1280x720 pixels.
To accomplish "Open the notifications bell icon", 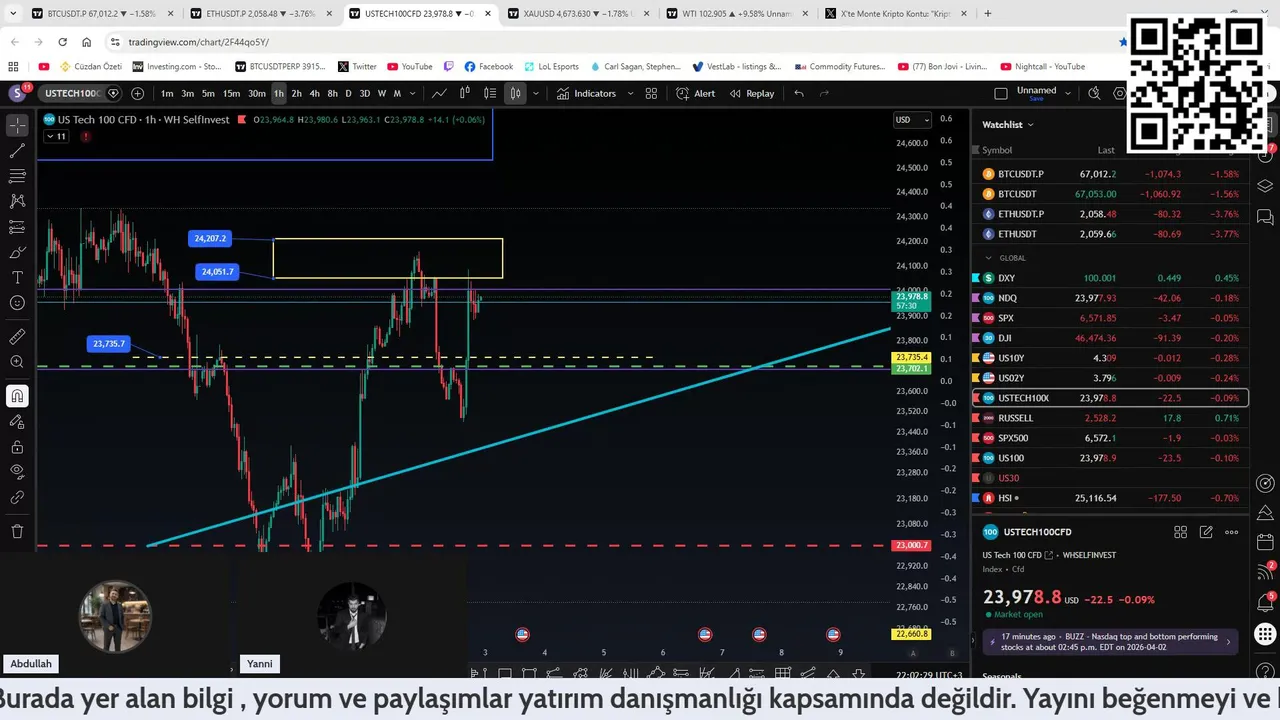I will pyautogui.click(x=1265, y=602).
